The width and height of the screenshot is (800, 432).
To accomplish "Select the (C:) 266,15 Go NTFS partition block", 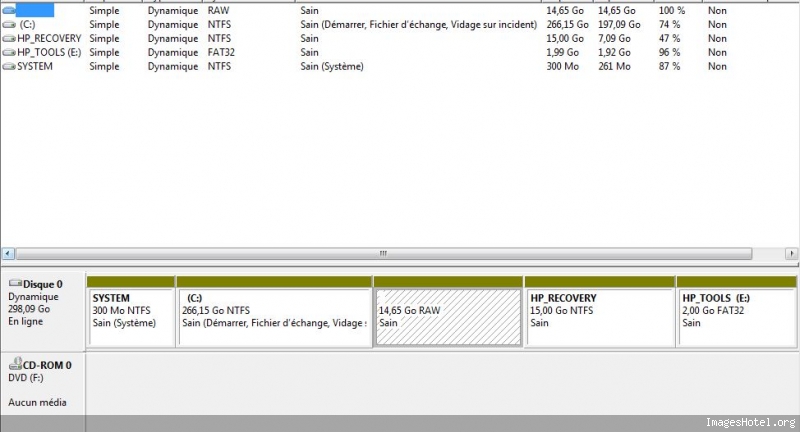I will (274, 312).
